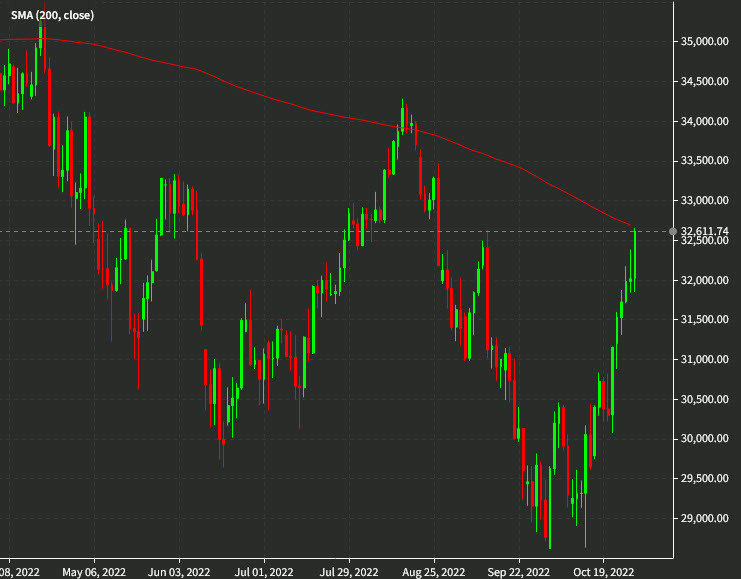The height and width of the screenshot is (579, 741).
Task: Click the 33,000.00 price axis label
Action: pos(704,200)
